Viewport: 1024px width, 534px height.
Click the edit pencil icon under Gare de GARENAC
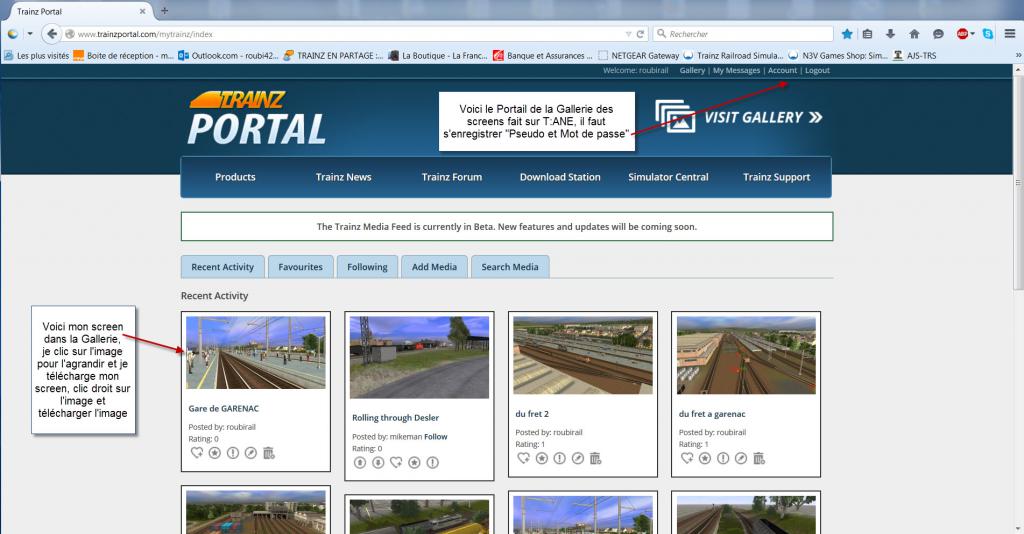coord(251,452)
